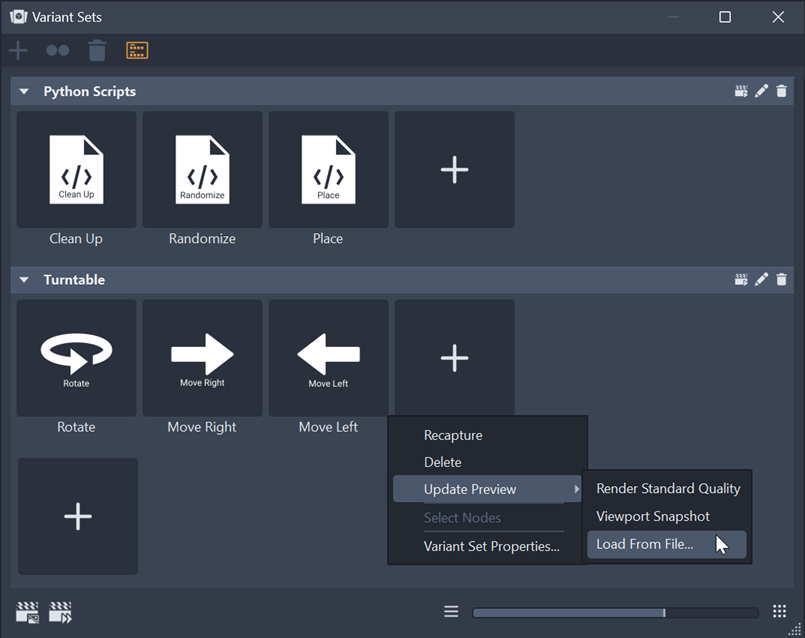Toggle the orange group view toolbar icon
This screenshot has height=638, width=805.
pos(137,50)
